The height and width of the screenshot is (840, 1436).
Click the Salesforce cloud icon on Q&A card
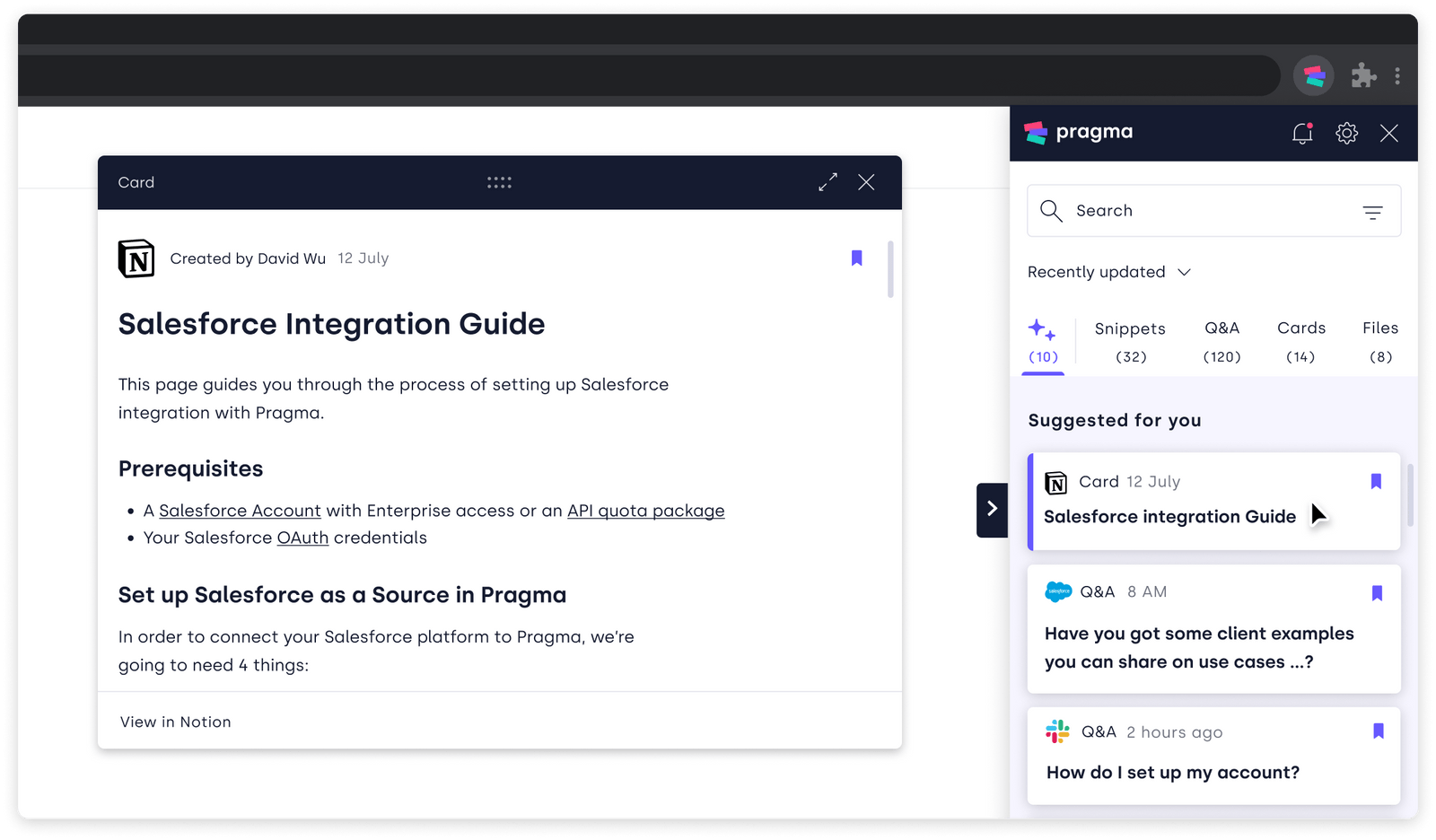[1058, 591]
